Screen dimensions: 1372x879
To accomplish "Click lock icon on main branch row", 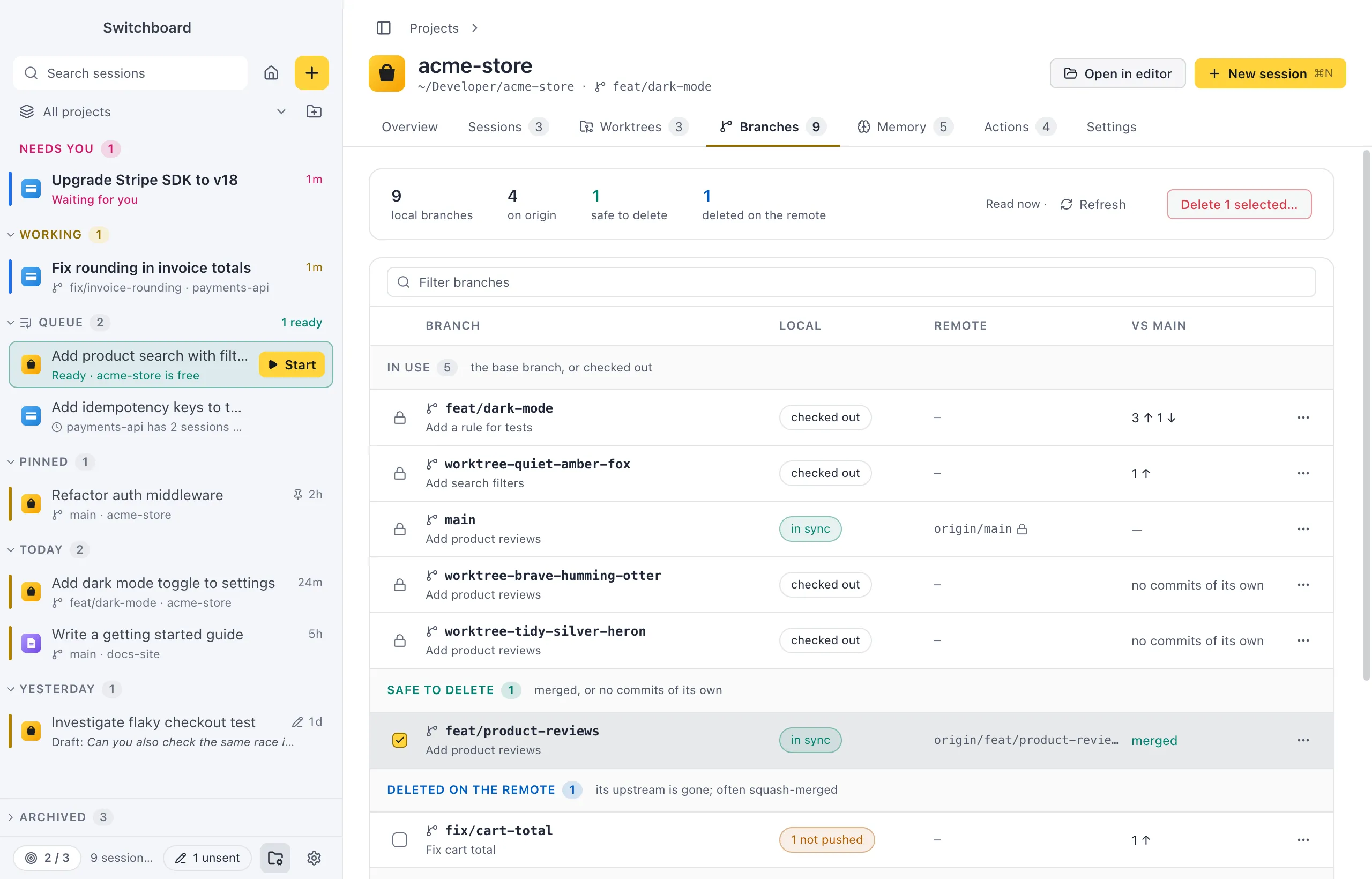I will point(400,529).
